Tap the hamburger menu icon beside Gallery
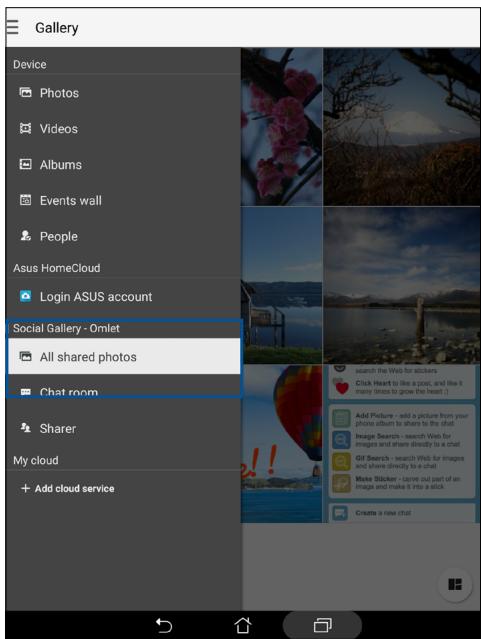 coord(12,27)
